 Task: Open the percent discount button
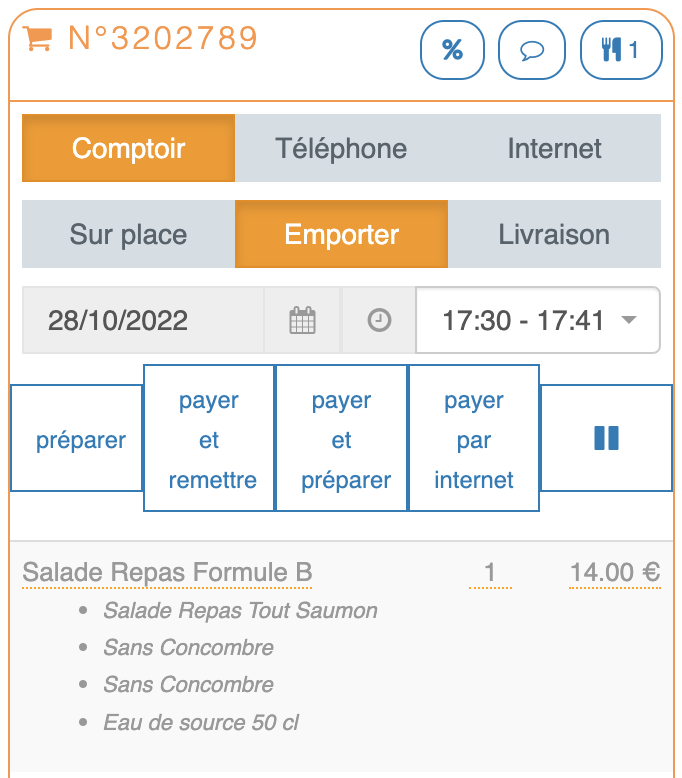point(453,50)
